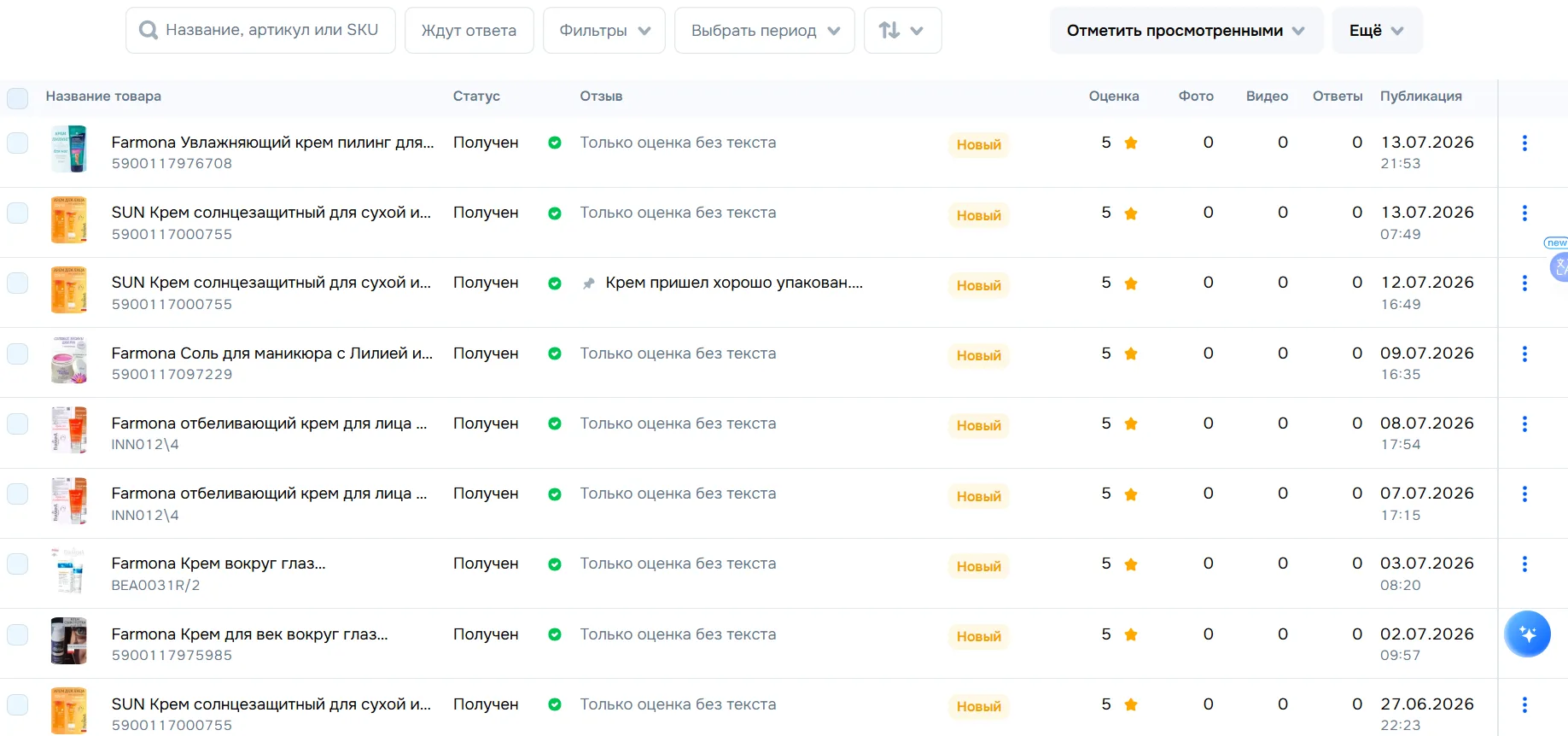Open the three-dot menu for the 13.07.2026 07:49 review
Image resolution: width=1568 pixels, height=736 pixels.
pos(1524,213)
